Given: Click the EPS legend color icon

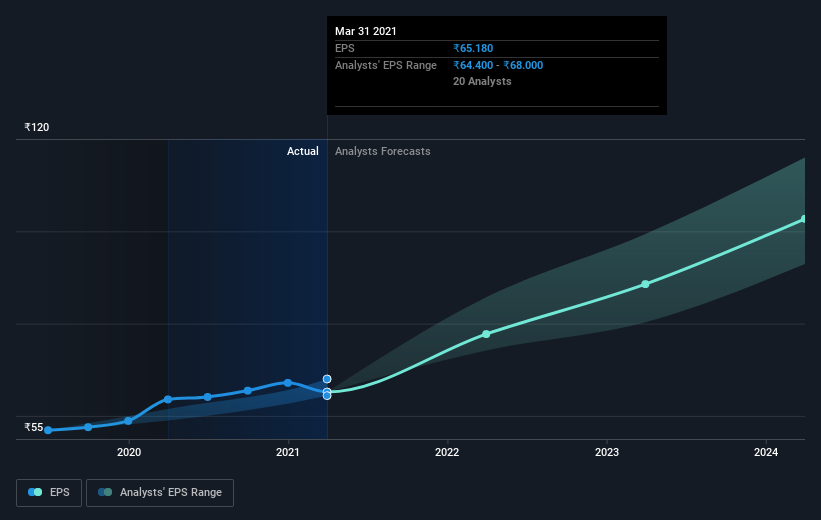Looking at the screenshot, I should point(35,492).
